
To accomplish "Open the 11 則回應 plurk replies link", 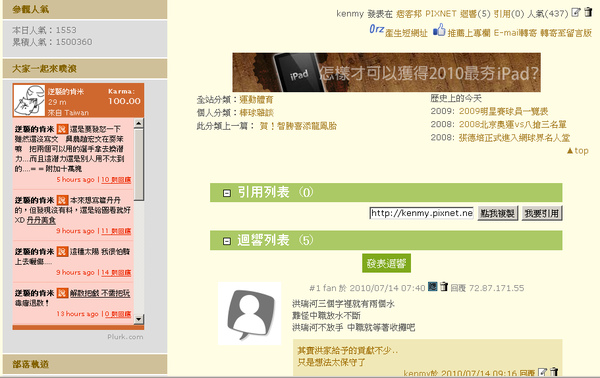I will tap(116, 231).
